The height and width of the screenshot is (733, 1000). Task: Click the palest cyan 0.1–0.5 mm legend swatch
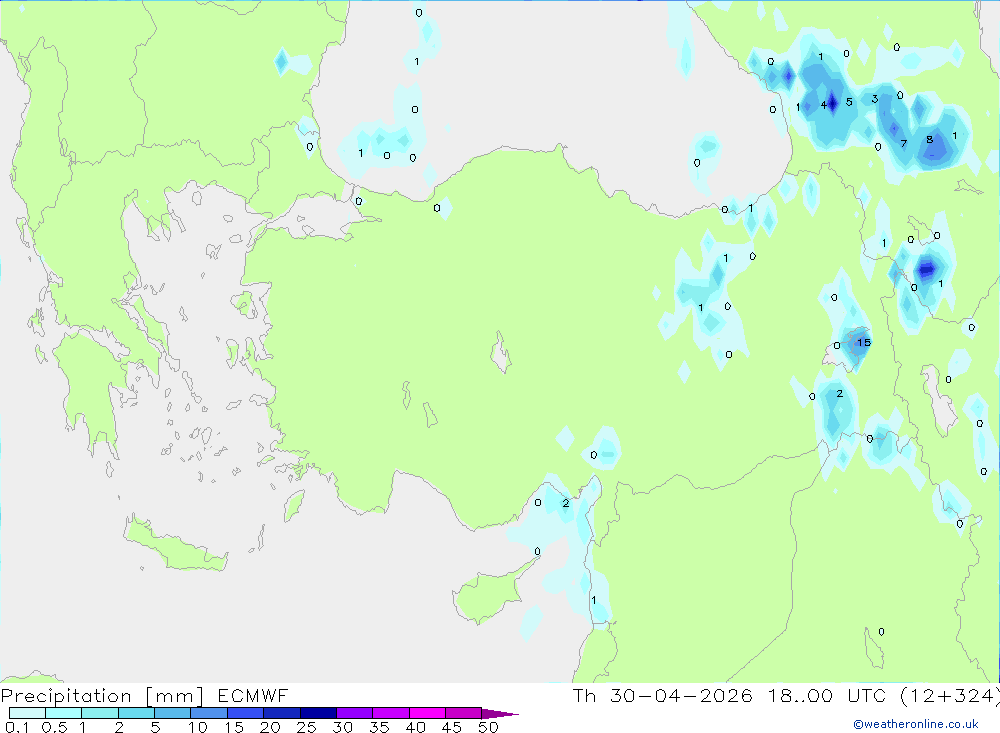pyautogui.click(x=27, y=713)
